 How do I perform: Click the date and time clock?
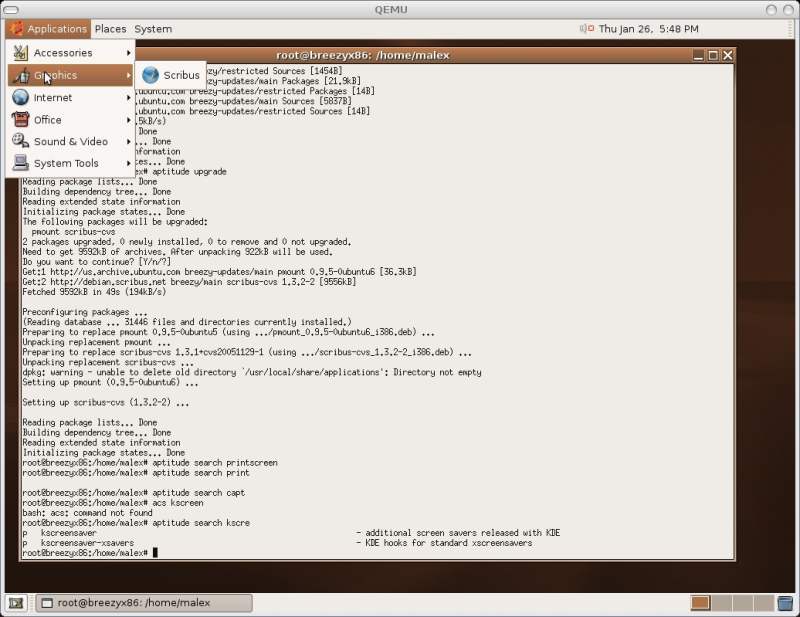pos(648,29)
